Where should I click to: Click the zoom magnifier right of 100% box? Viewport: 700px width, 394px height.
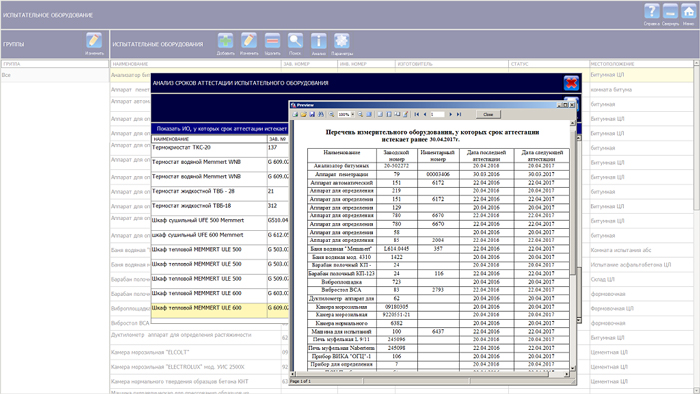pos(360,114)
